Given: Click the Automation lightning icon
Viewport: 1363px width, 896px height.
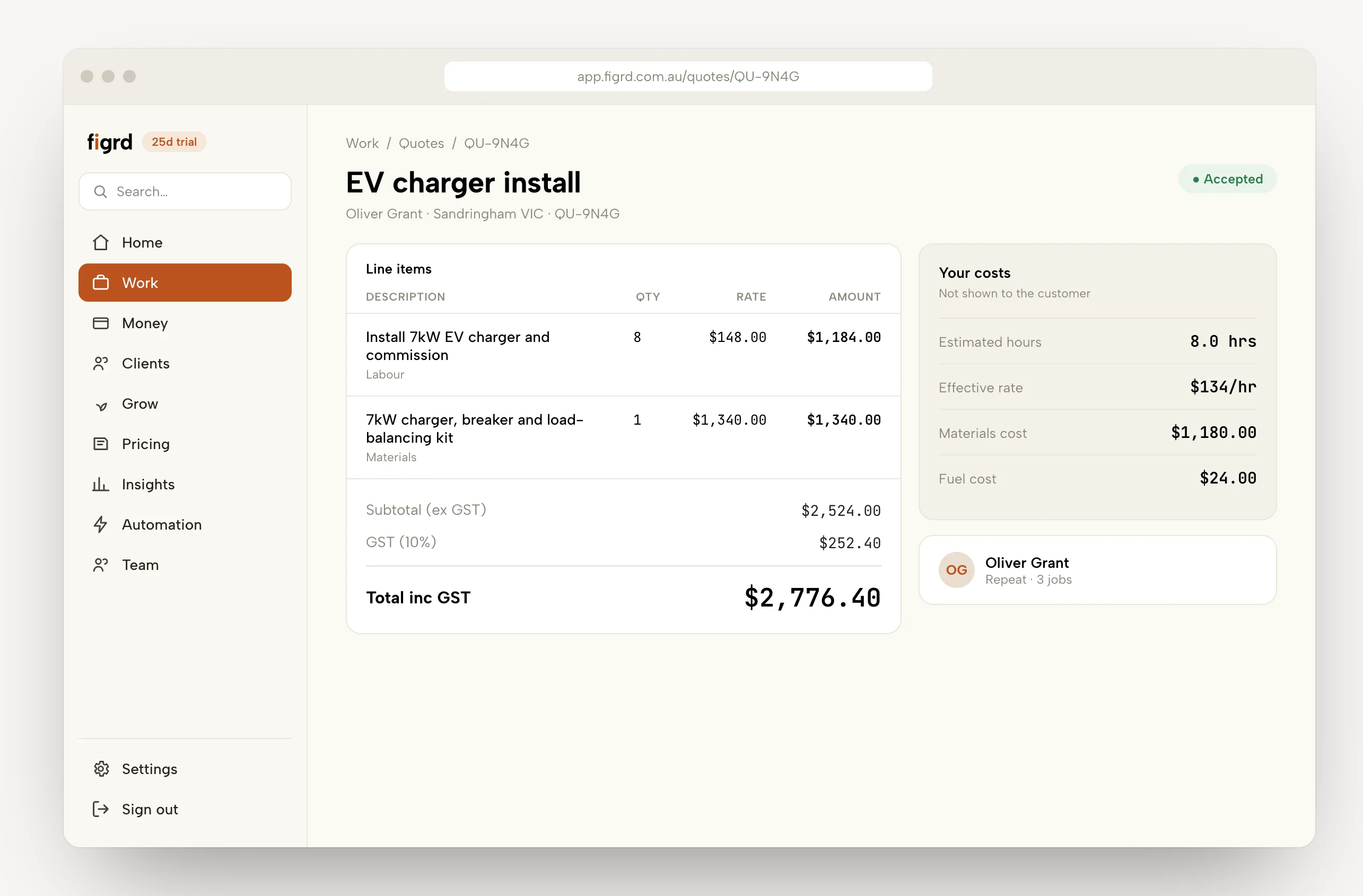Looking at the screenshot, I should [101, 524].
